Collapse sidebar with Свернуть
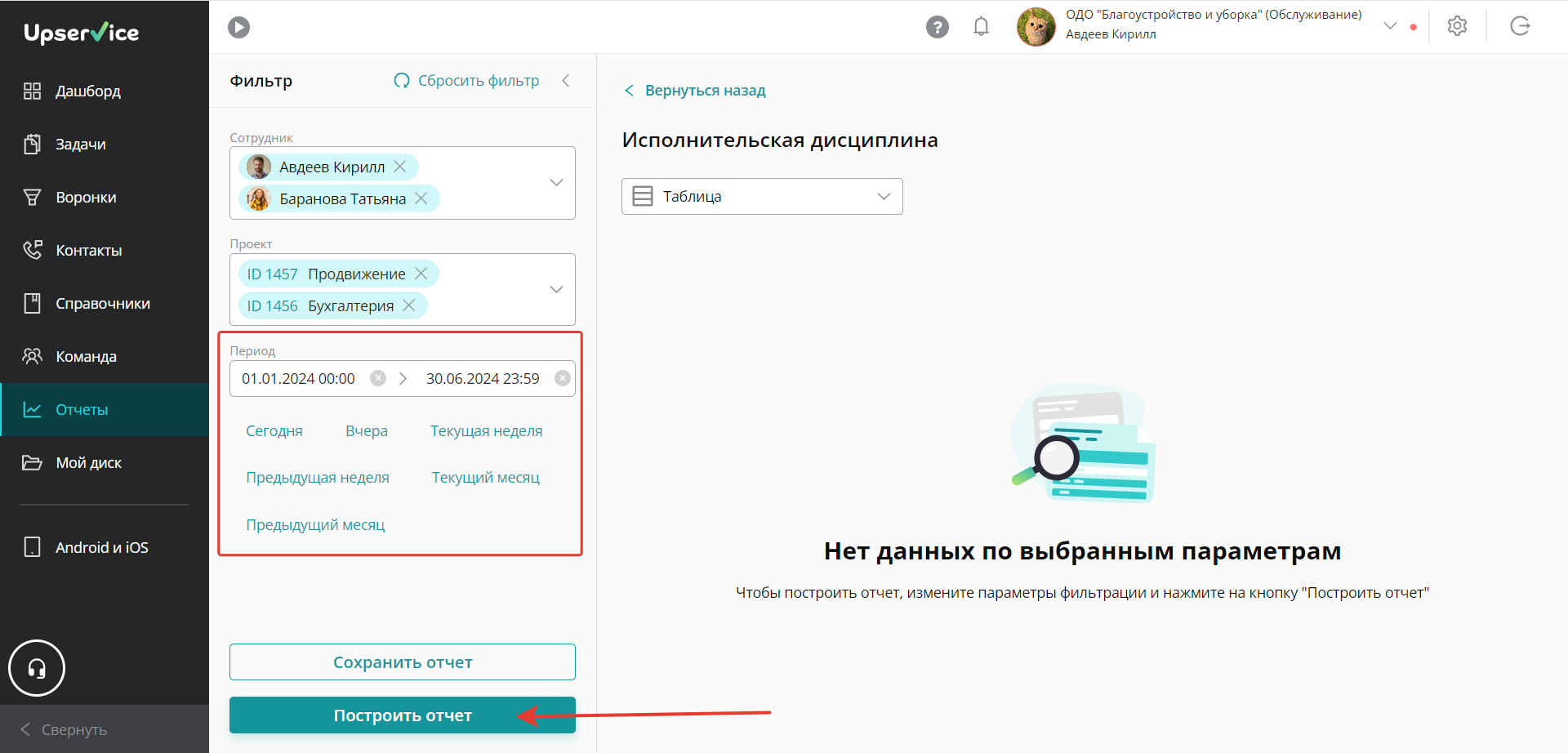1568x753 pixels. pyautogui.click(x=105, y=729)
